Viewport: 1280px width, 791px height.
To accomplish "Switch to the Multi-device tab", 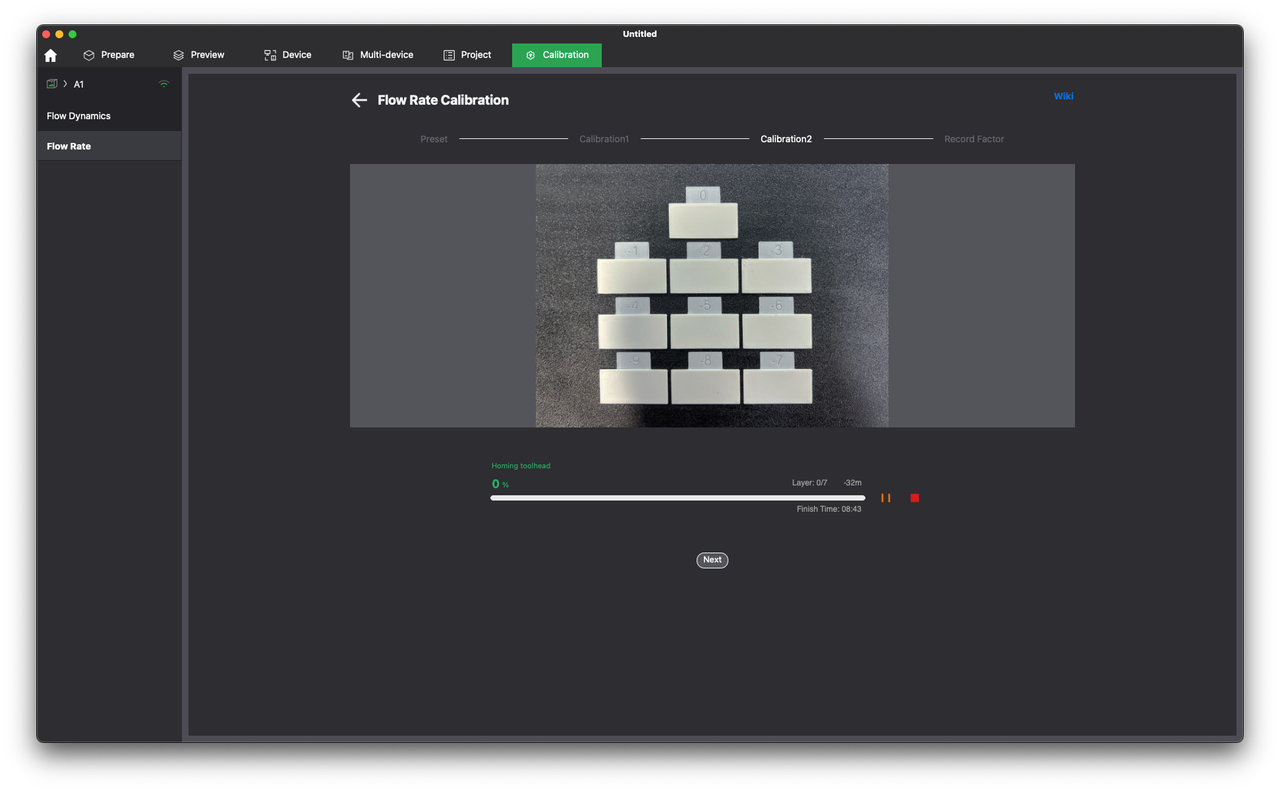I will (x=377, y=55).
